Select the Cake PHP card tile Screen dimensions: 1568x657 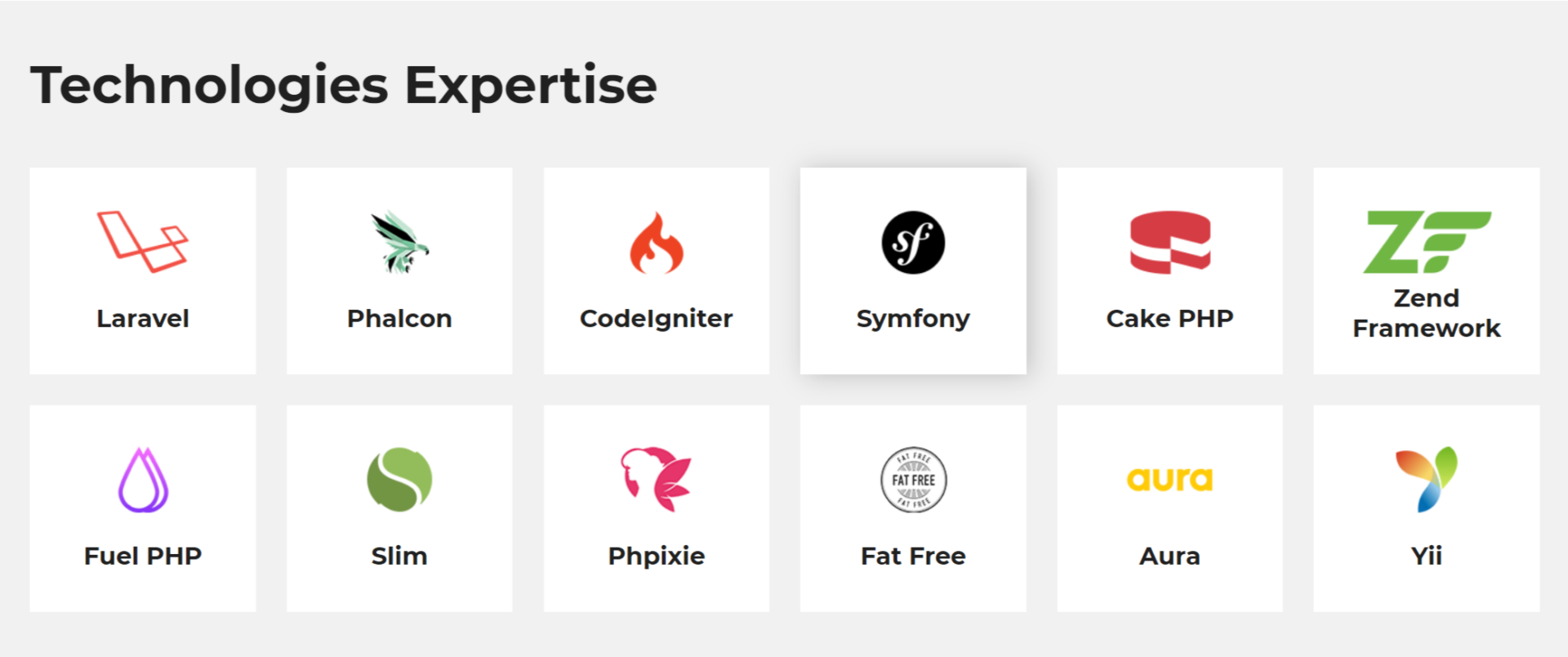(1169, 271)
